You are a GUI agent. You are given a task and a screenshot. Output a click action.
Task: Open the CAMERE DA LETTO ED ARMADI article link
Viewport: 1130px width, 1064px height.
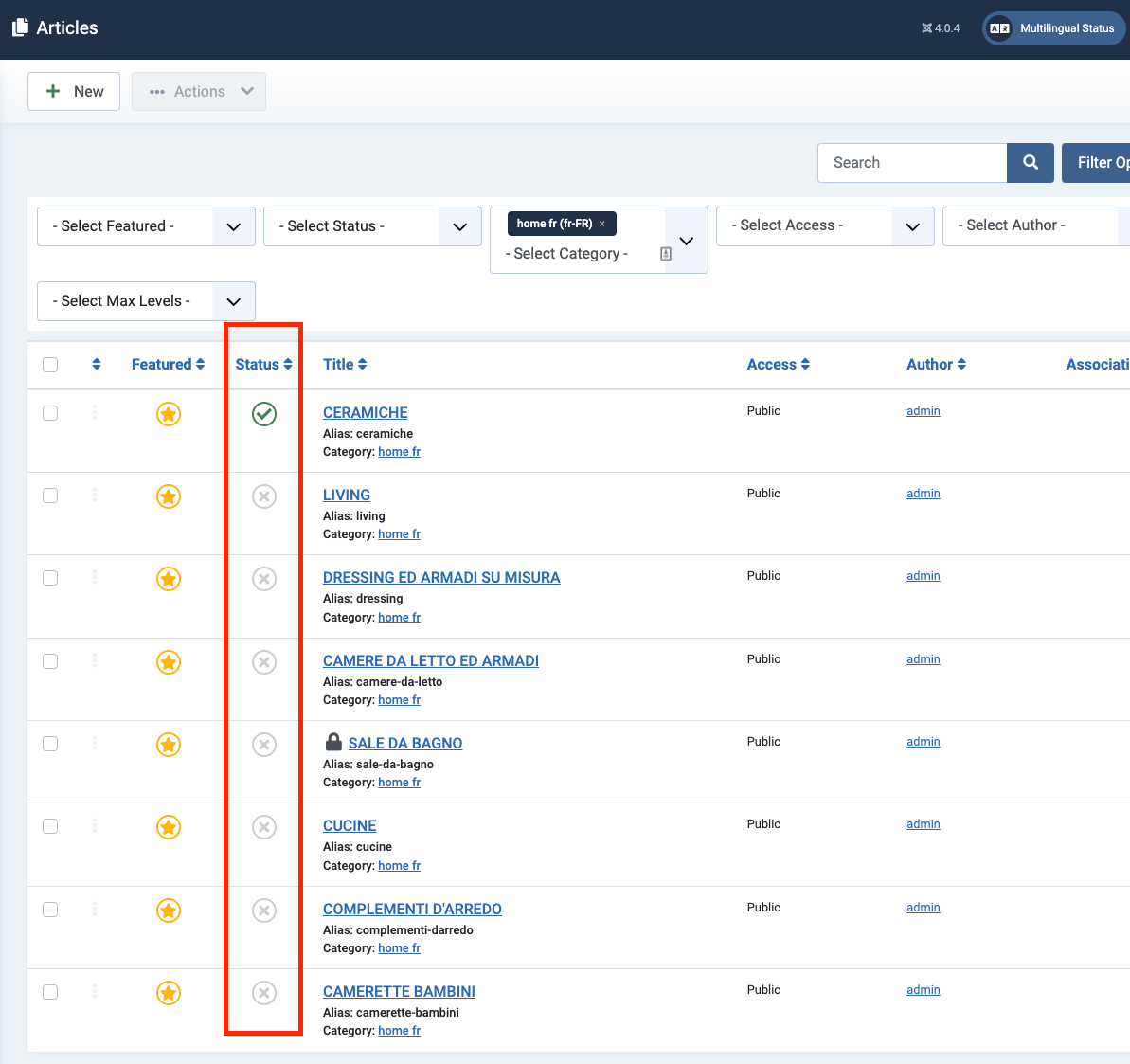[x=430, y=660]
